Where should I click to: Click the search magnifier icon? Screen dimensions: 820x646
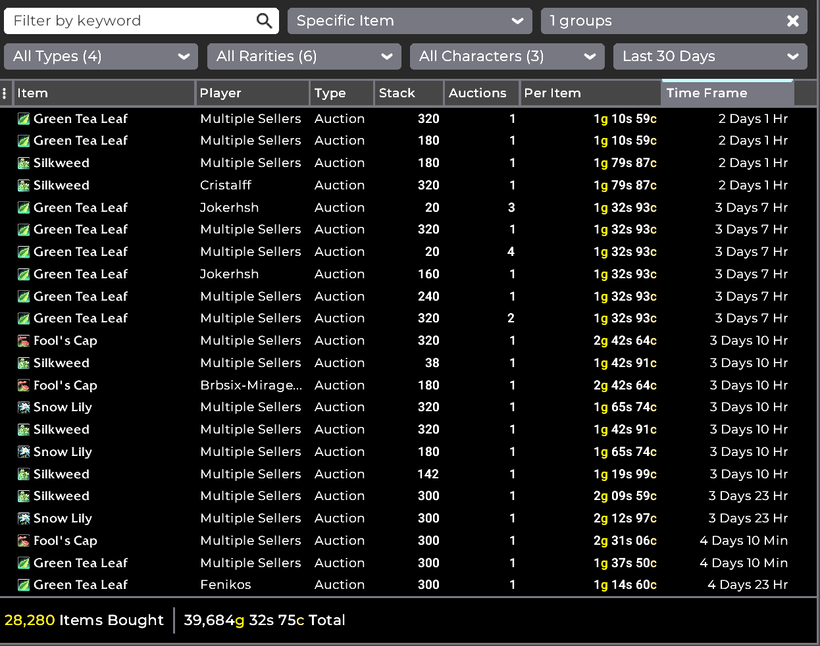coord(264,21)
